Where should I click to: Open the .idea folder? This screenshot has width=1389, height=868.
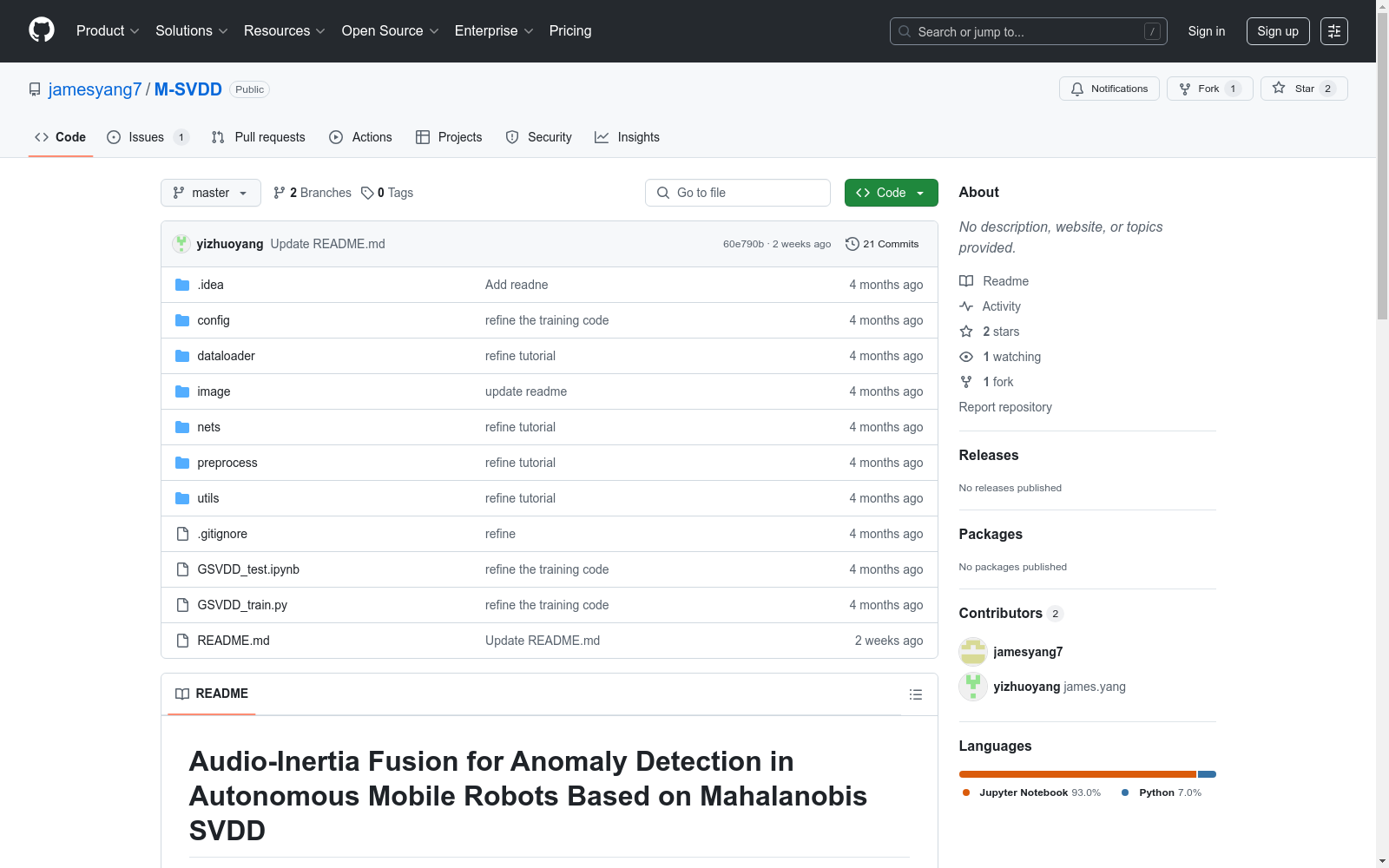click(210, 285)
